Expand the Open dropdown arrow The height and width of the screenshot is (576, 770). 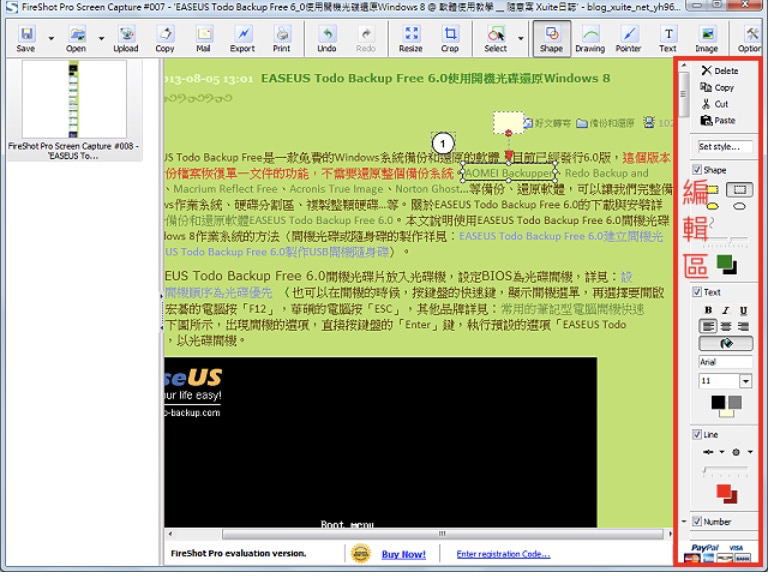pos(101,38)
